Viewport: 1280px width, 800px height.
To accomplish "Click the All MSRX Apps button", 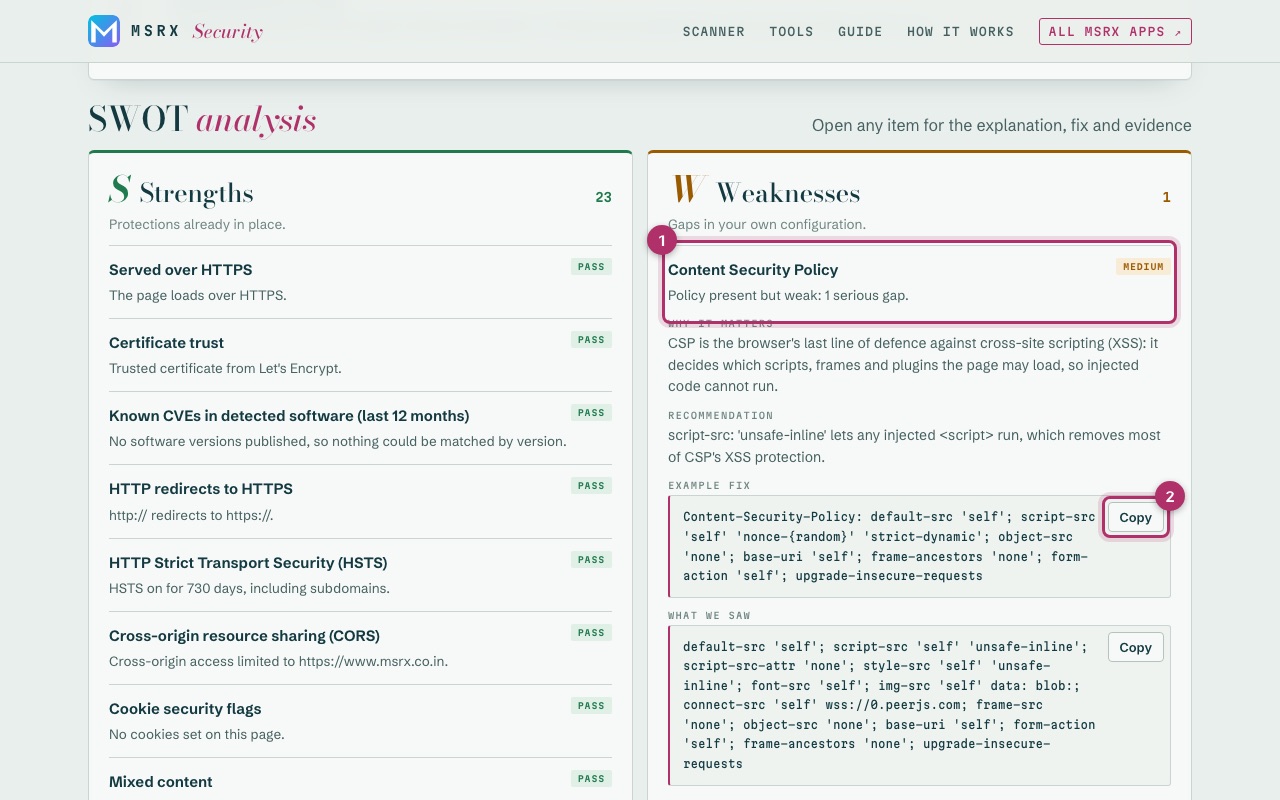I will pos(1115,32).
